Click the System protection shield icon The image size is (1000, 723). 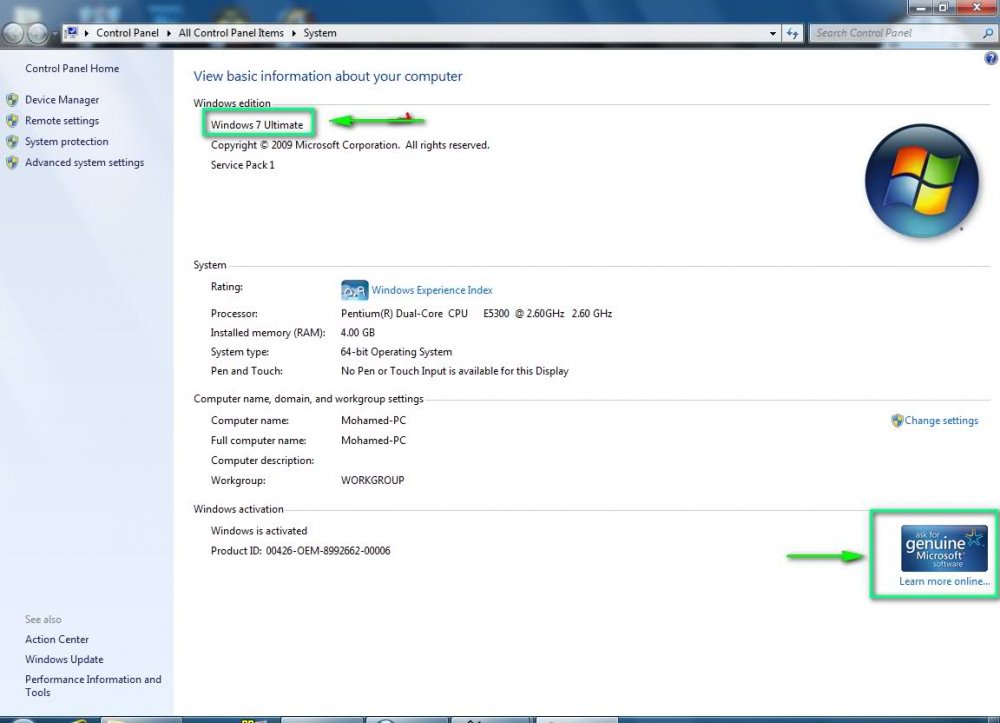tap(12, 142)
